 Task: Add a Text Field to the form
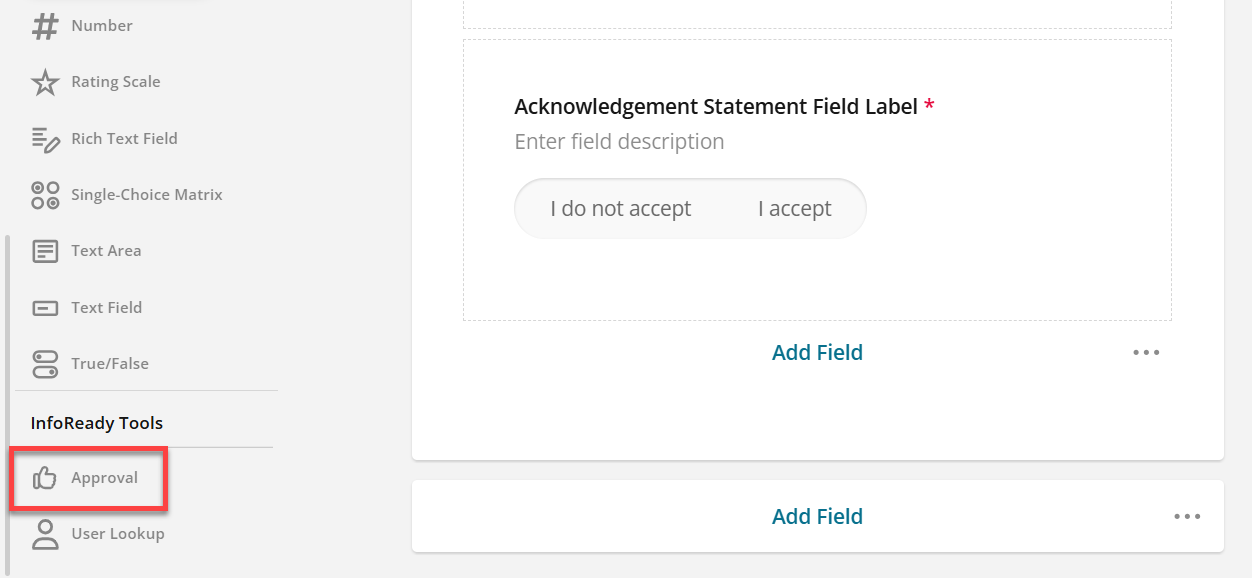[108, 307]
